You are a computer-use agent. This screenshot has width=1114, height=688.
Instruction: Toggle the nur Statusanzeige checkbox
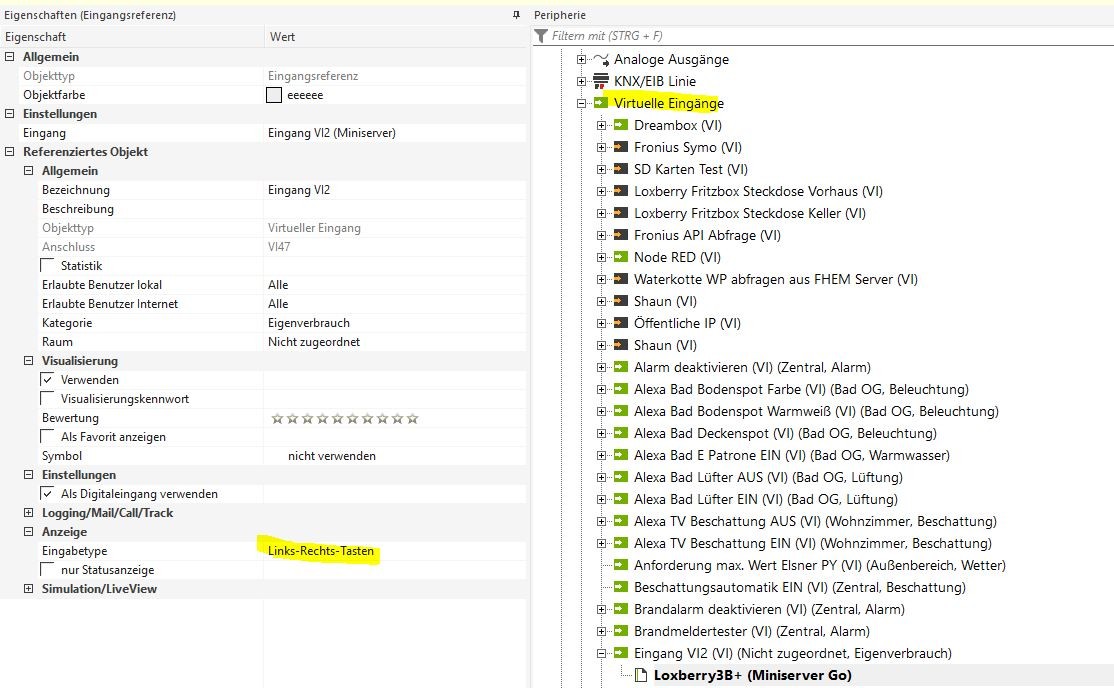[x=48, y=570]
